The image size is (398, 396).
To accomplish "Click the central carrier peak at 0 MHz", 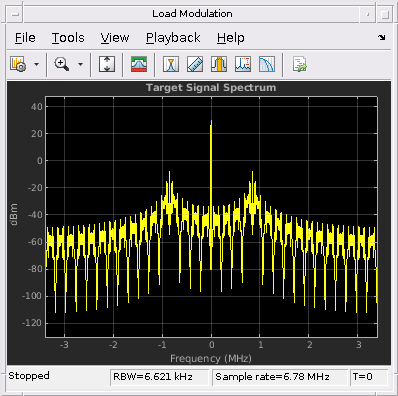I will click(x=211, y=122).
